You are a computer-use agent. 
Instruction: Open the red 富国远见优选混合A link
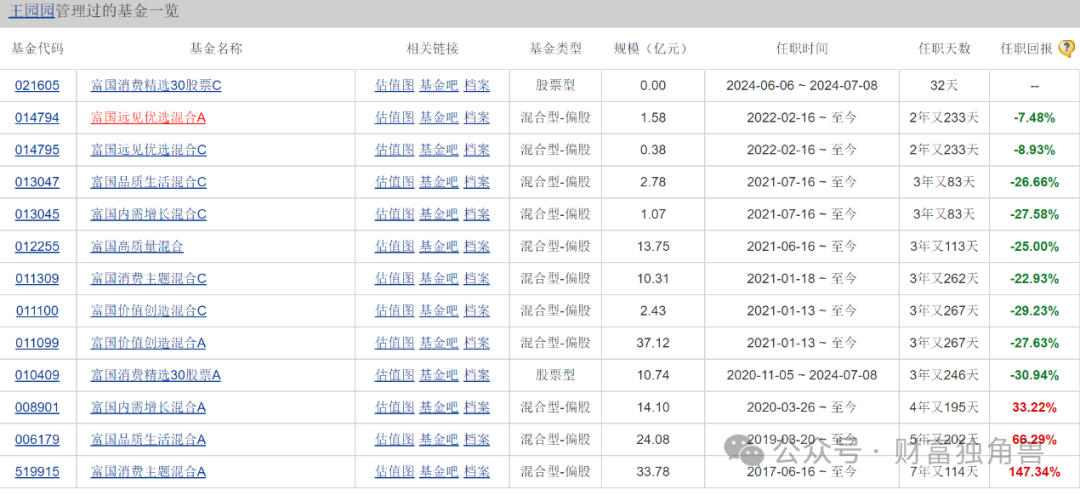(148, 118)
